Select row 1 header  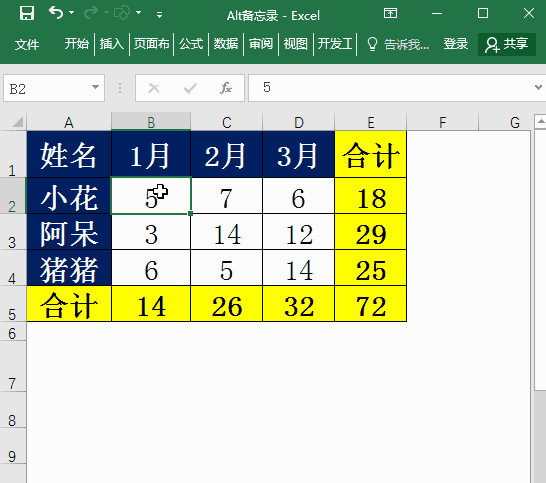(13, 154)
